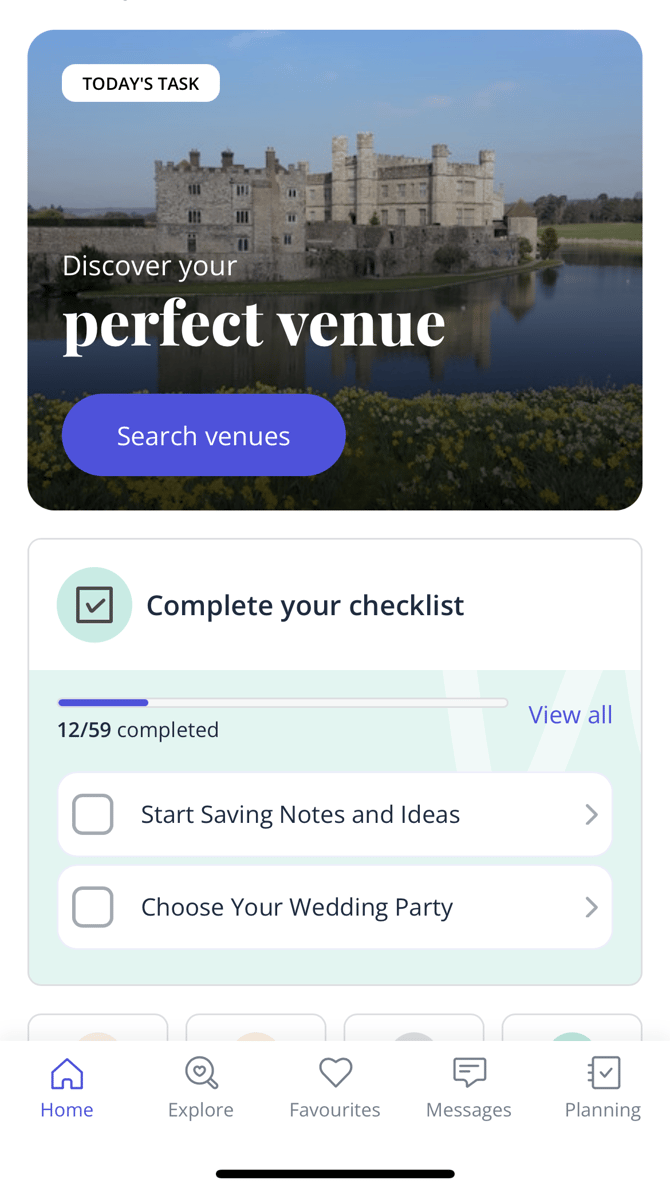Screen dimensions: 670x1192
Task: Tap the Favourites heart icon
Action: pyautogui.click(x=335, y=1074)
